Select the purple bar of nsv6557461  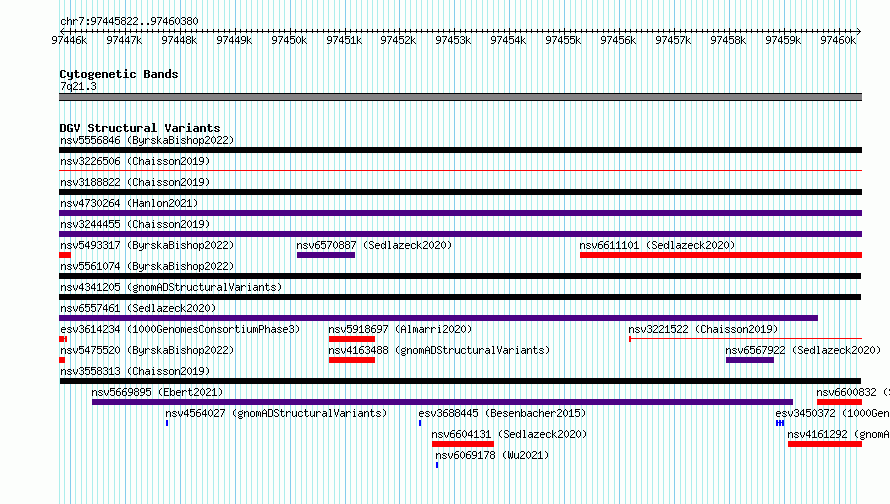coord(438,318)
